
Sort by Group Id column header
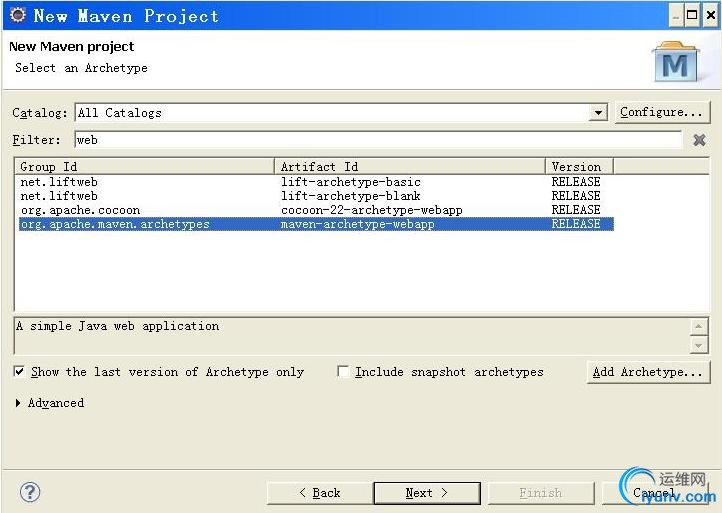pos(145,166)
